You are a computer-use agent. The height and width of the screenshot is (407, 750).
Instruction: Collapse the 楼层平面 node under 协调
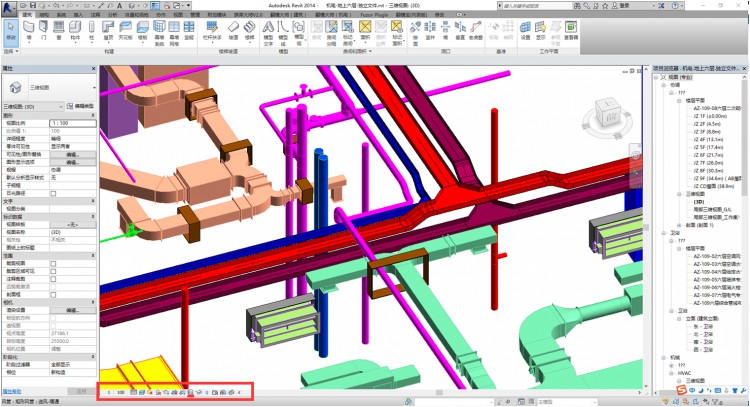[679, 101]
